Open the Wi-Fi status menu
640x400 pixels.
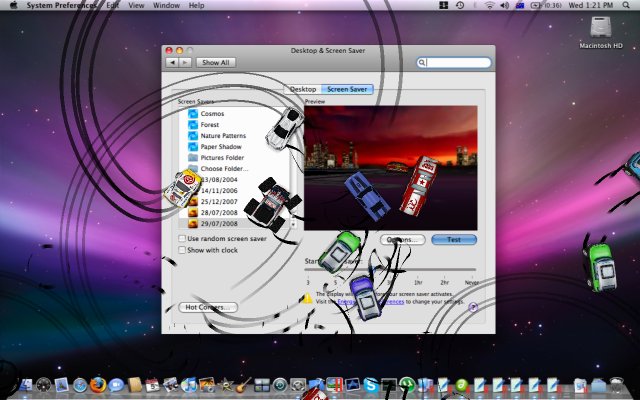coord(489,5)
